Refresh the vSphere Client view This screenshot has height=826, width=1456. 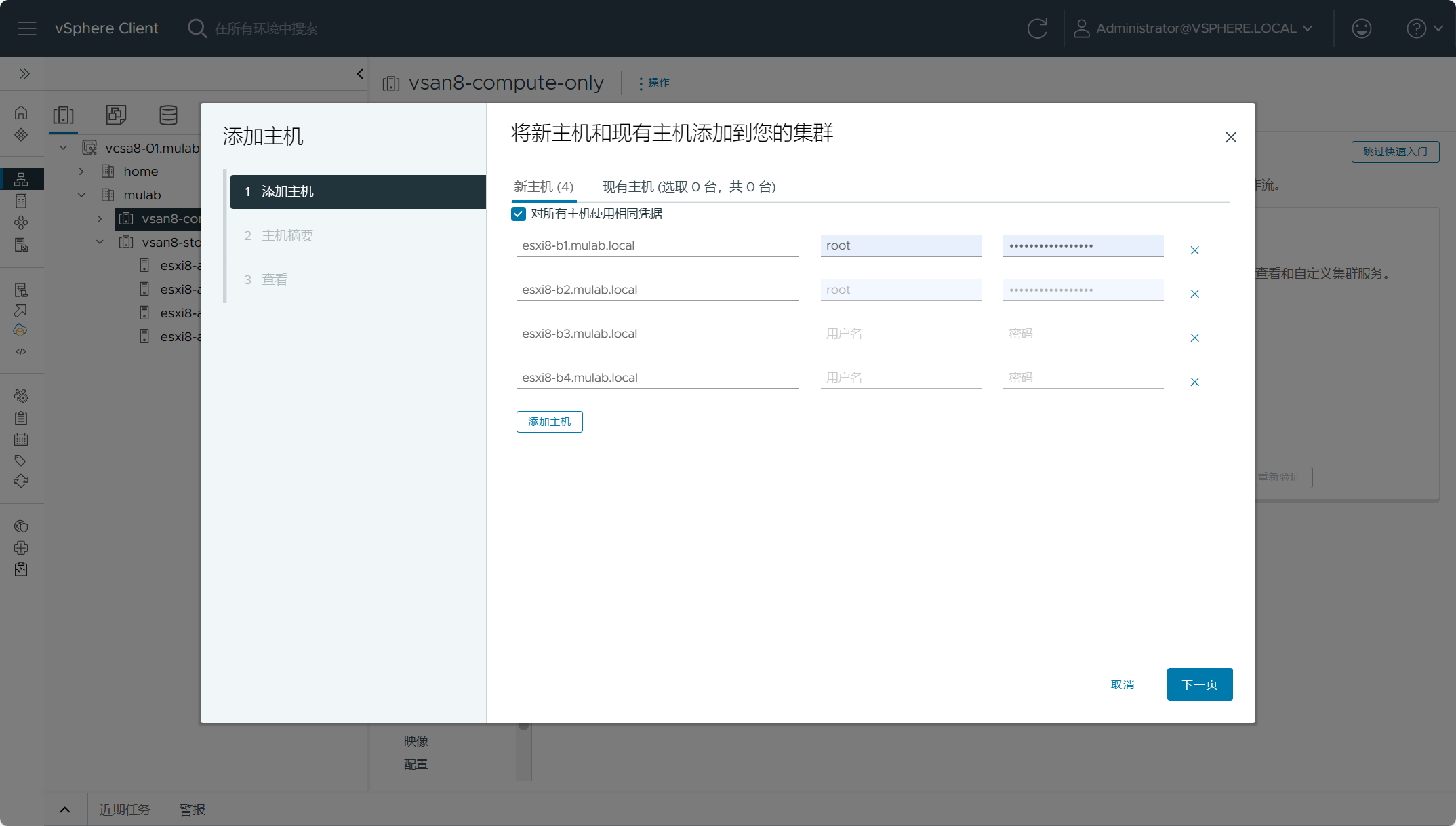tap(1037, 28)
